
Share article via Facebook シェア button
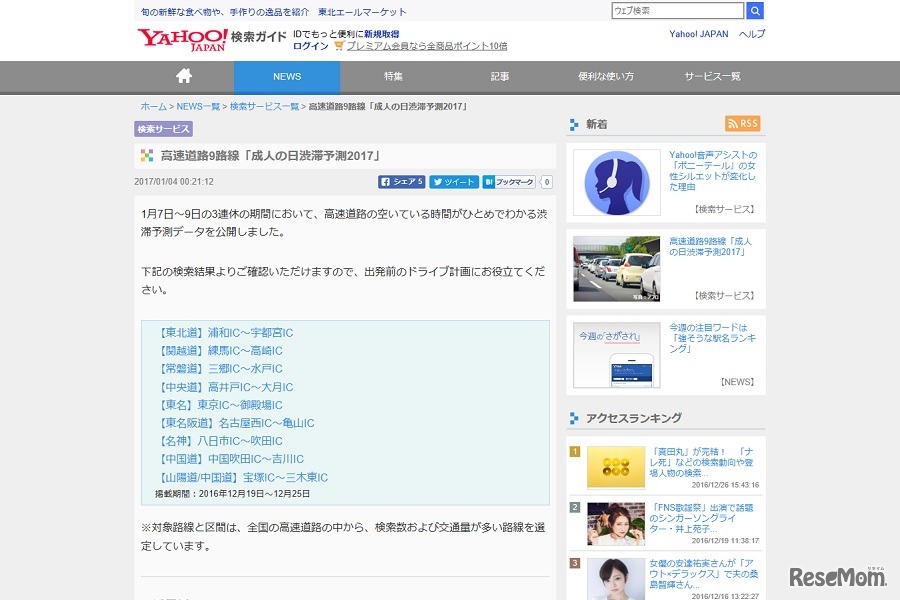tap(402, 182)
